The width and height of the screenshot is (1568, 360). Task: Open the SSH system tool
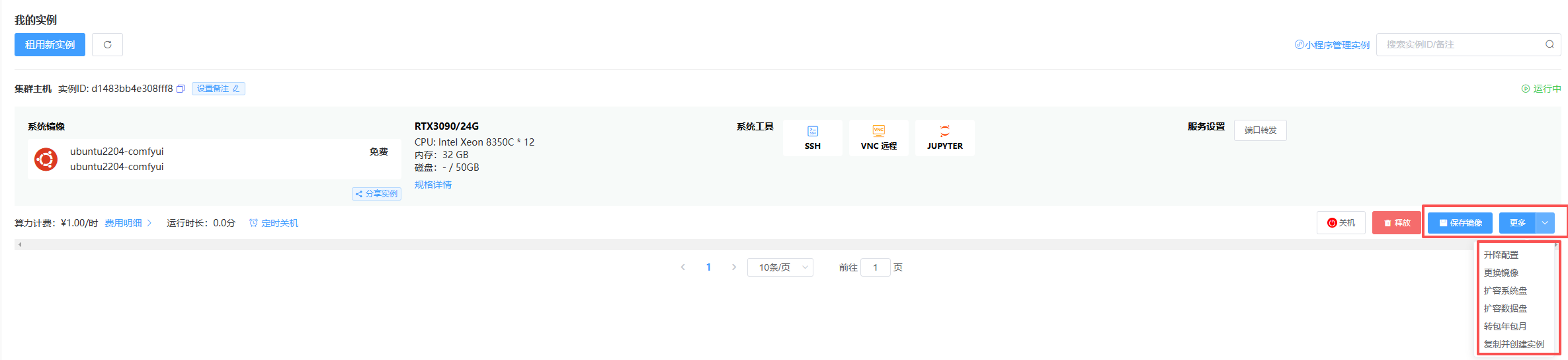pos(813,138)
